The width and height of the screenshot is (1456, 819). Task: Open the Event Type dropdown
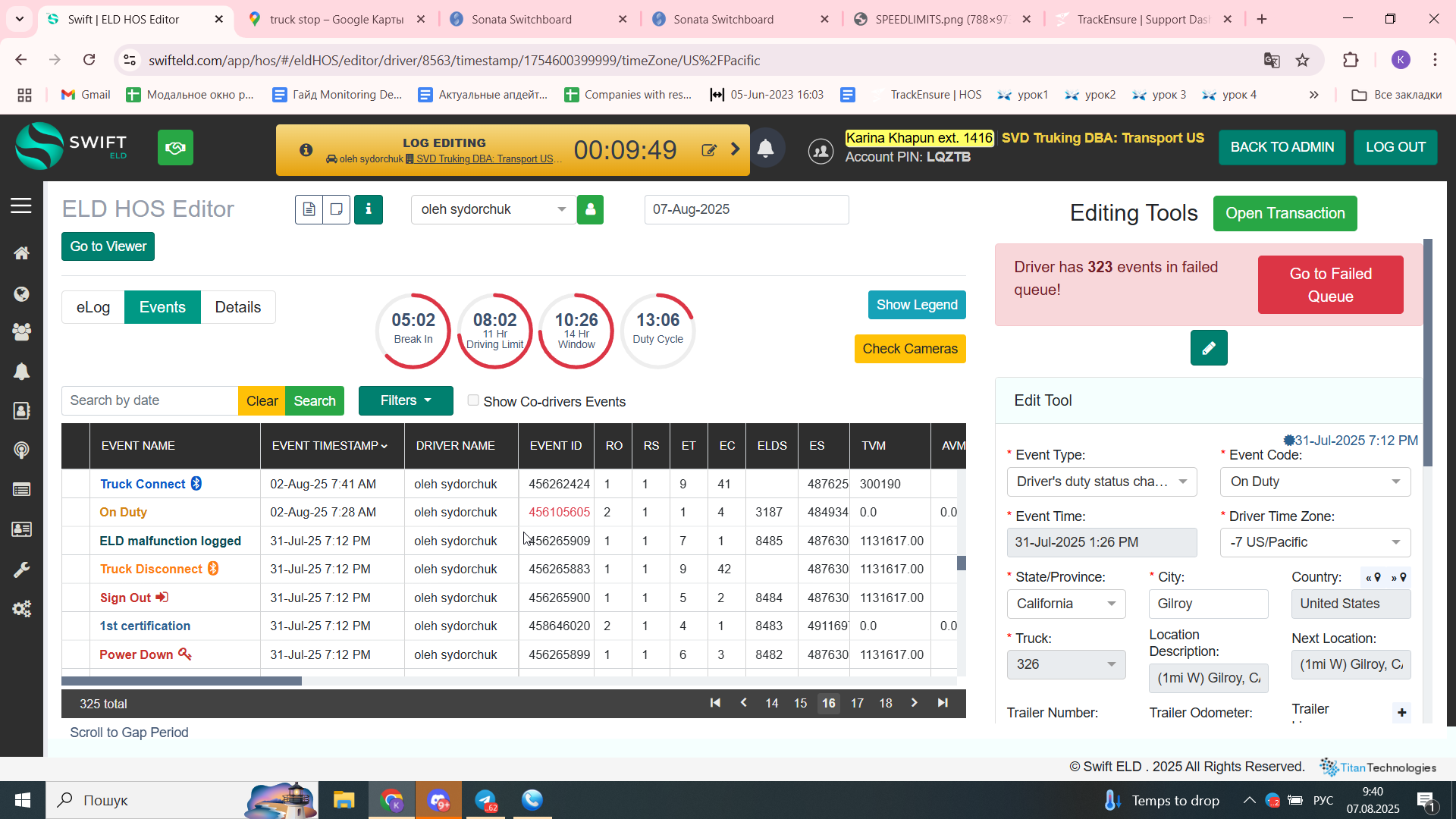pos(1102,482)
